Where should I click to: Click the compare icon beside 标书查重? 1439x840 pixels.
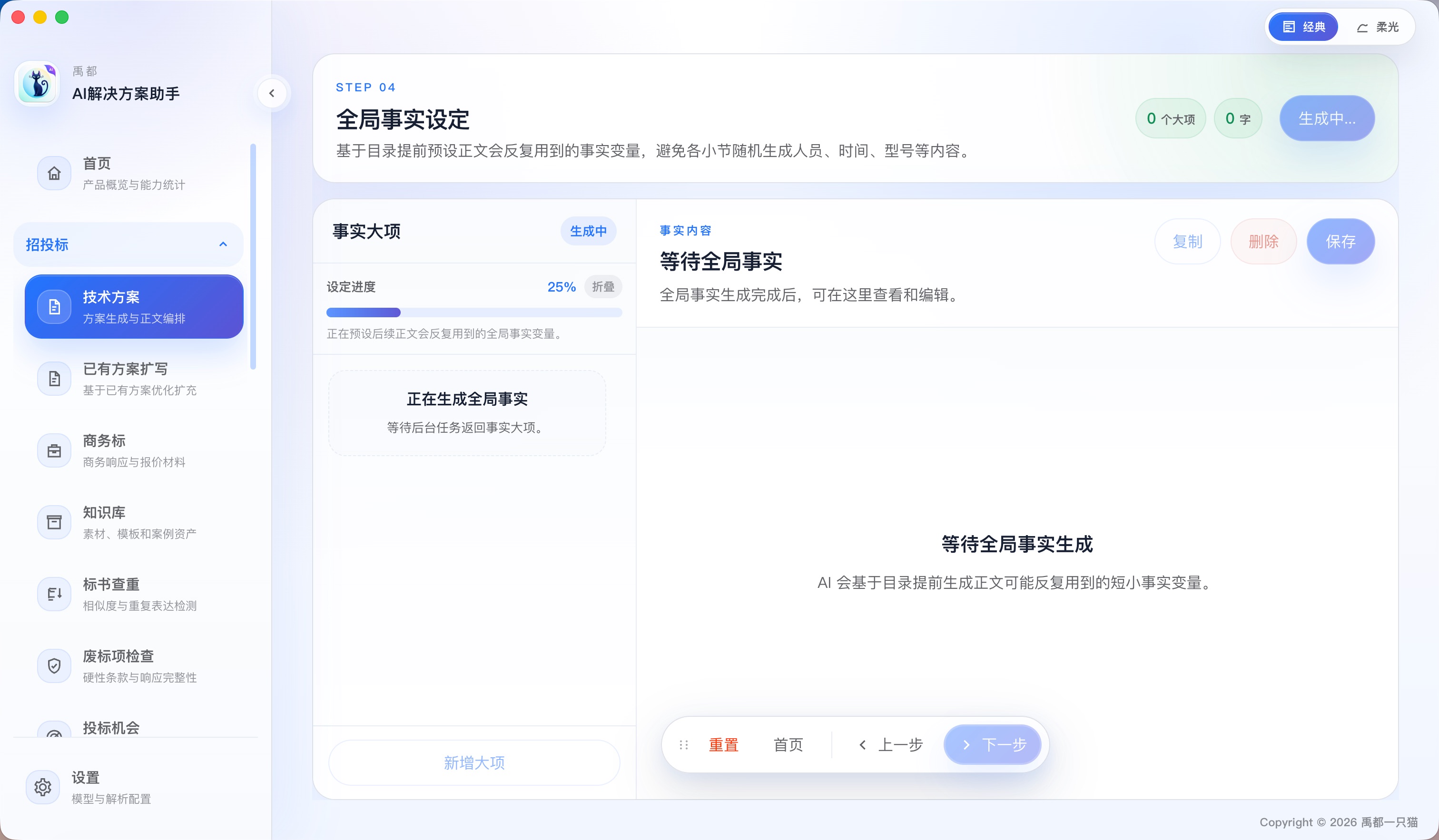(54, 594)
